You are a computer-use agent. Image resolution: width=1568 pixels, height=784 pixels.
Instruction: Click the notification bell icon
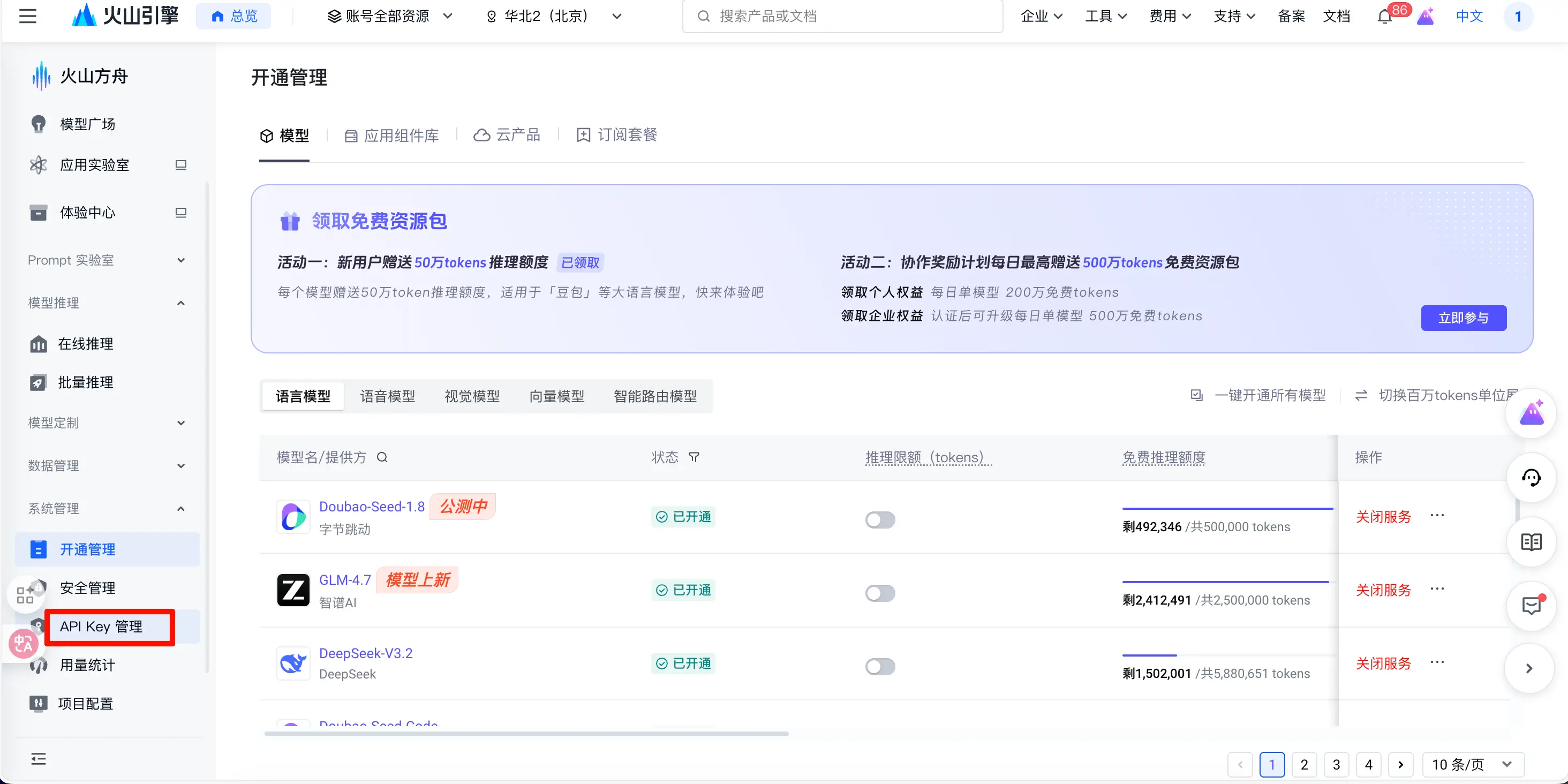pyautogui.click(x=1384, y=17)
